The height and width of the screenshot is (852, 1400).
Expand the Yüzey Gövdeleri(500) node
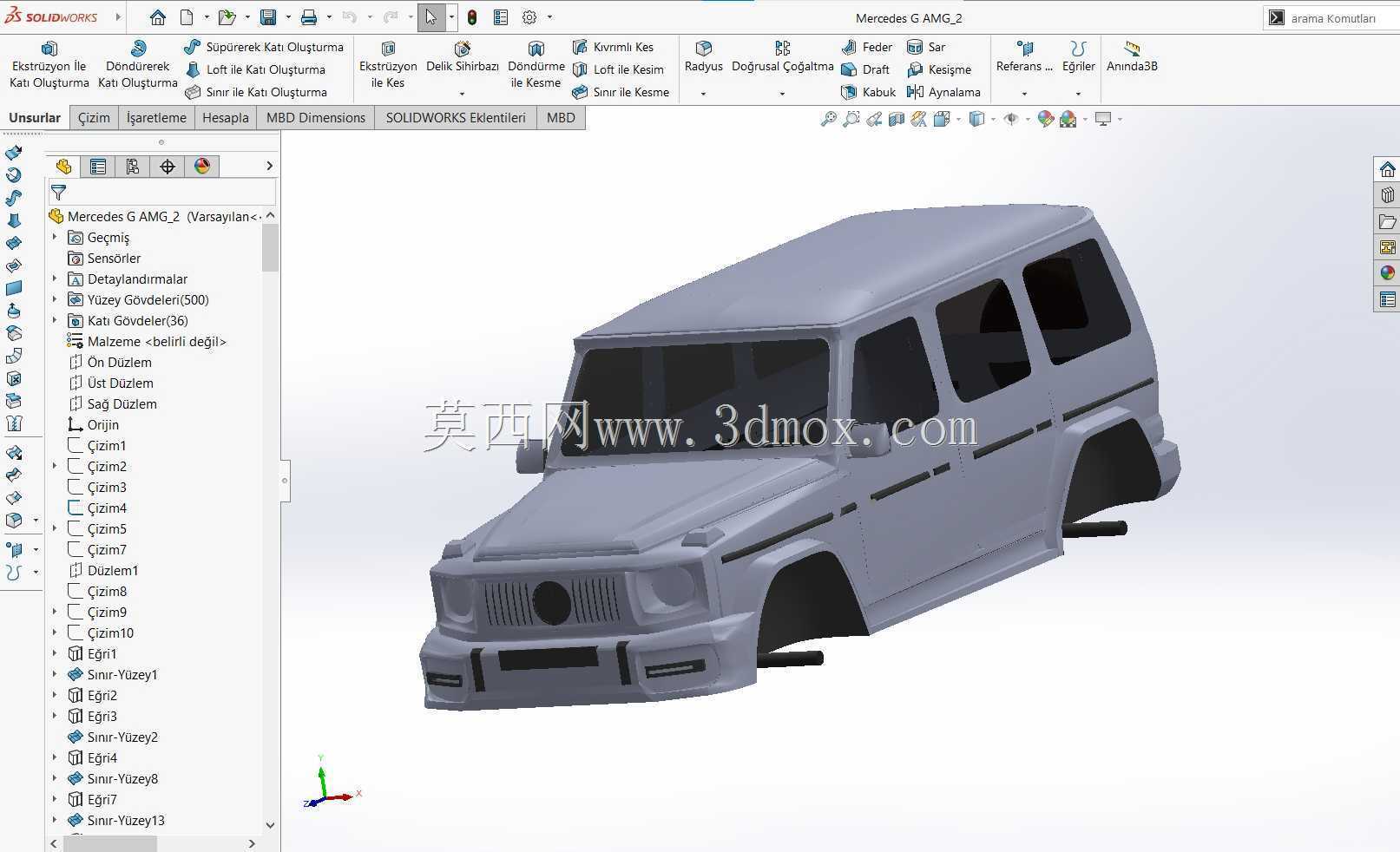pyautogui.click(x=55, y=299)
